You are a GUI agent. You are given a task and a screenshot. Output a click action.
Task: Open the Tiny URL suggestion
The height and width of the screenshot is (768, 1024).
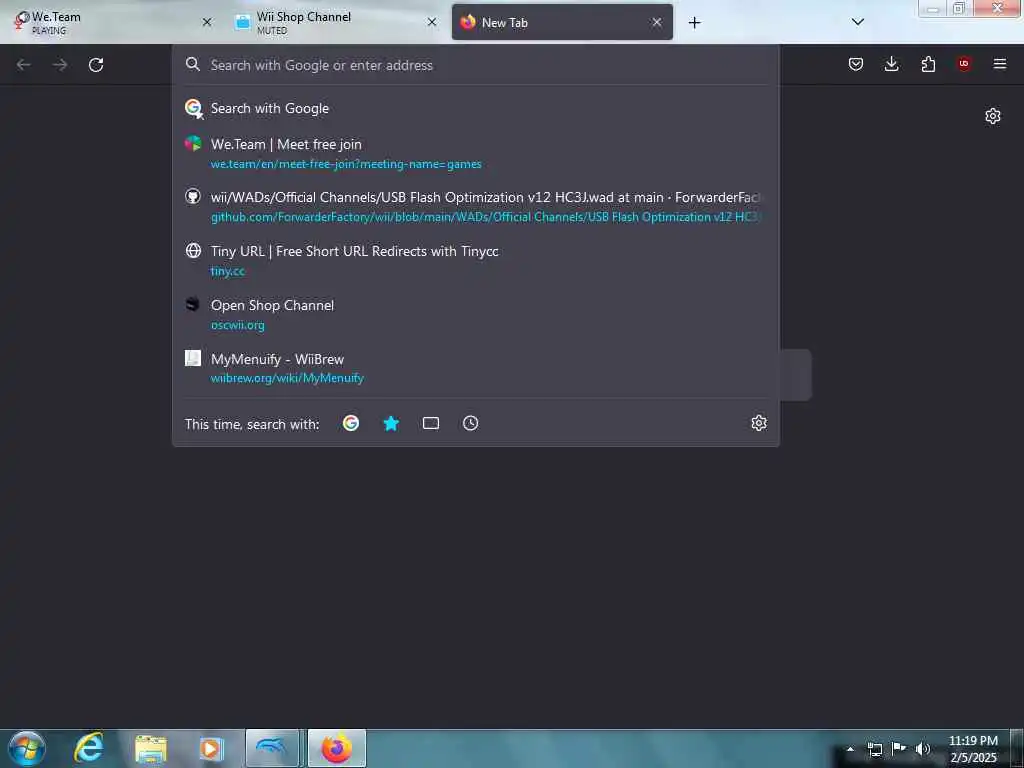click(x=475, y=261)
